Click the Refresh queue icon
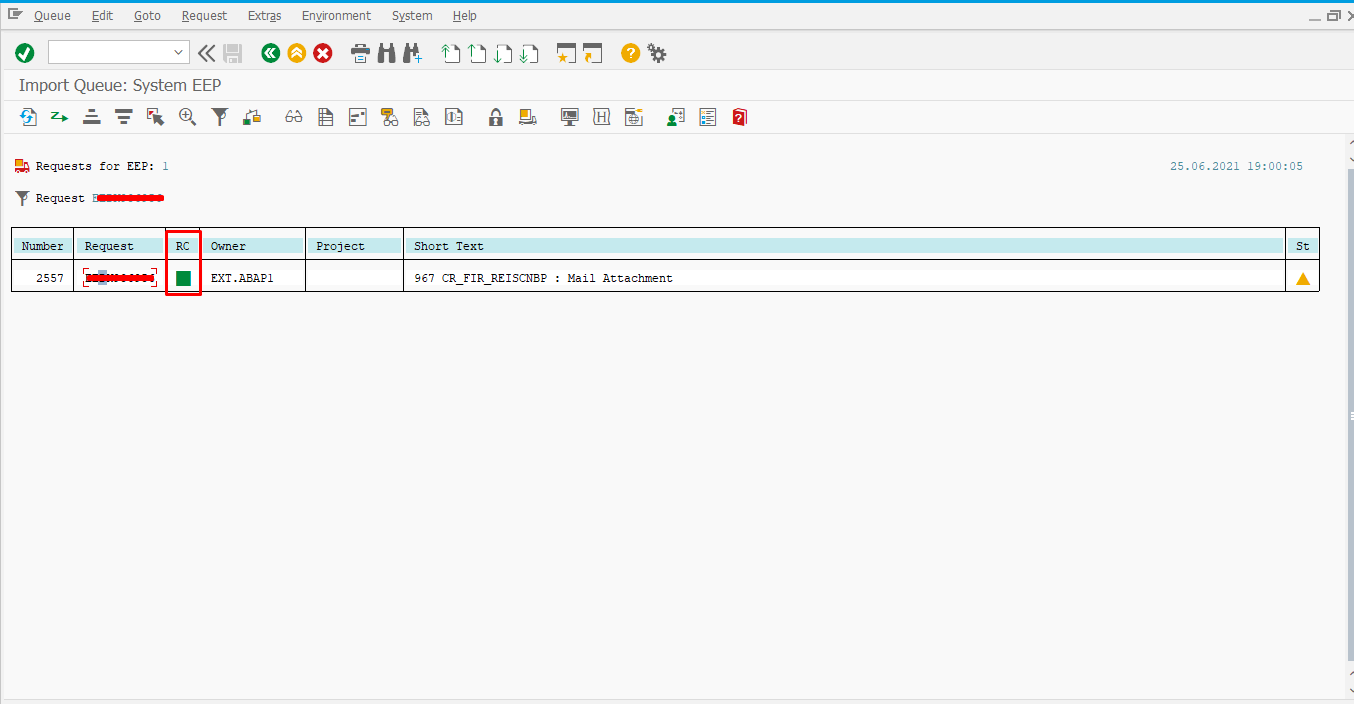1354x704 pixels. (x=28, y=117)
